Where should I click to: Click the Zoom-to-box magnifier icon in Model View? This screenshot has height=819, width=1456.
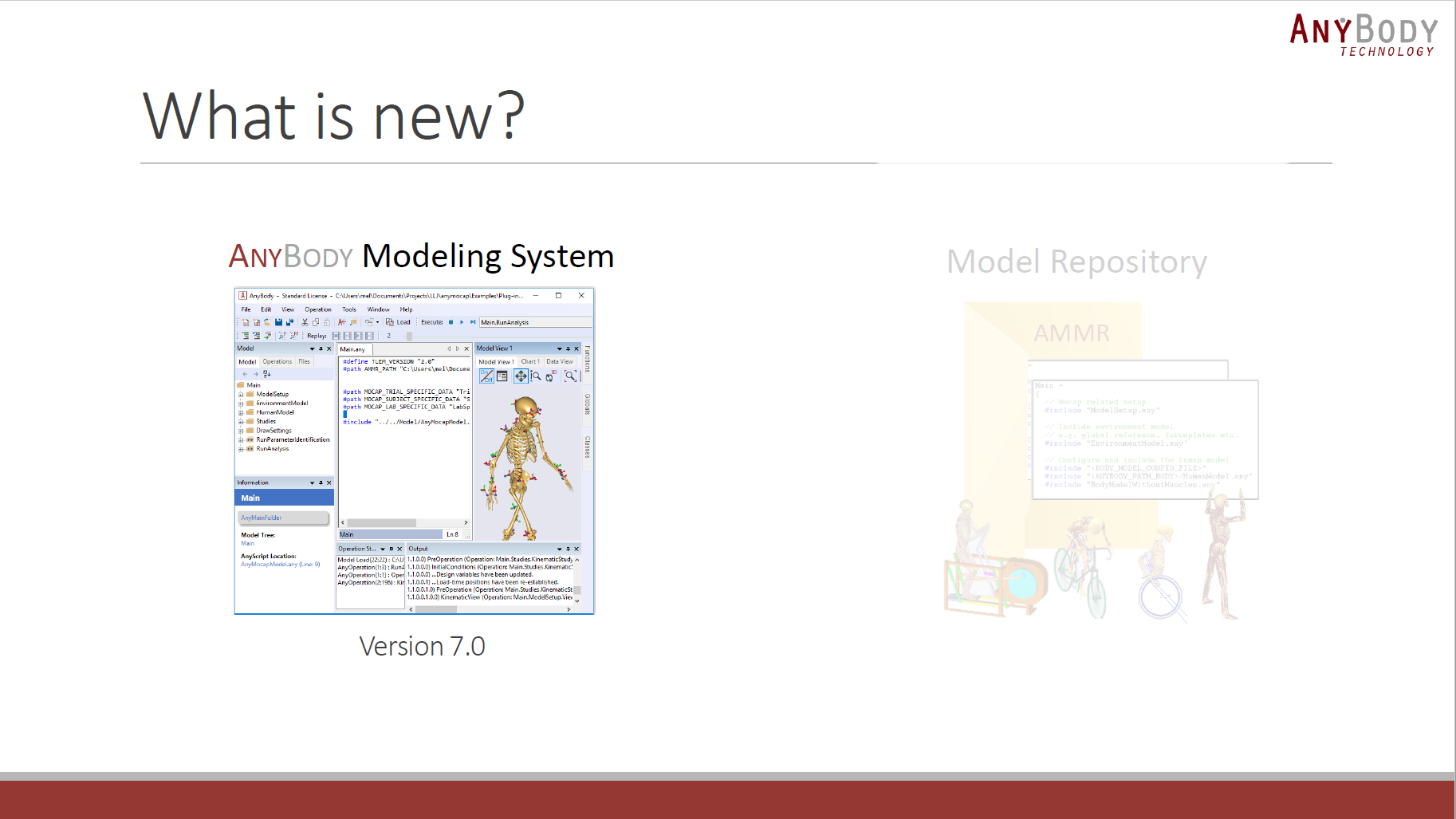pyautogui.click(x=571, y=376)
